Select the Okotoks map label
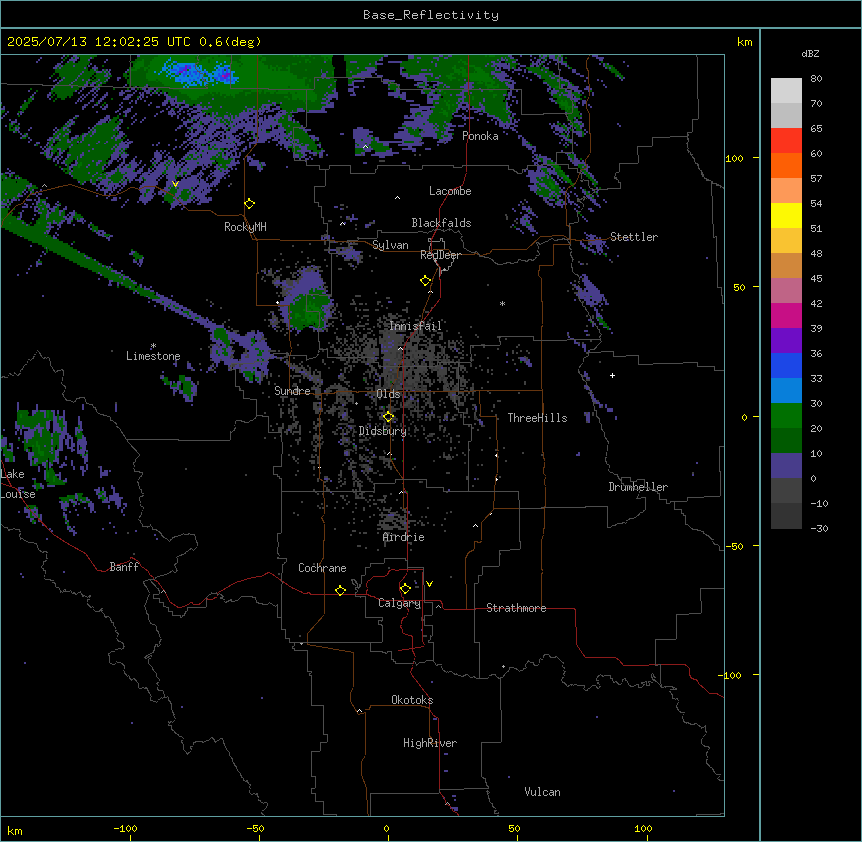Viewport: 862px width, 842px height. tap(412, 700)
